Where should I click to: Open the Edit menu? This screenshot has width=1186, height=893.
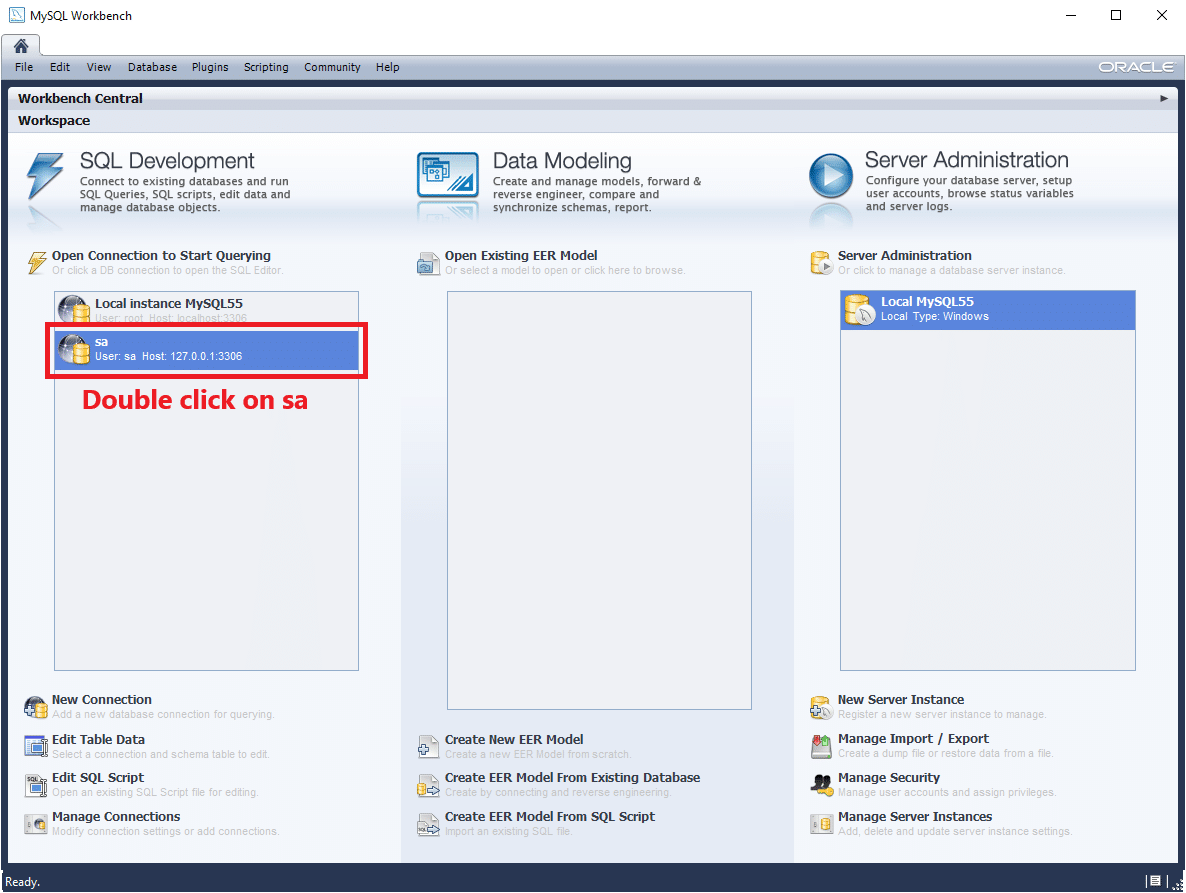(60, 67)
